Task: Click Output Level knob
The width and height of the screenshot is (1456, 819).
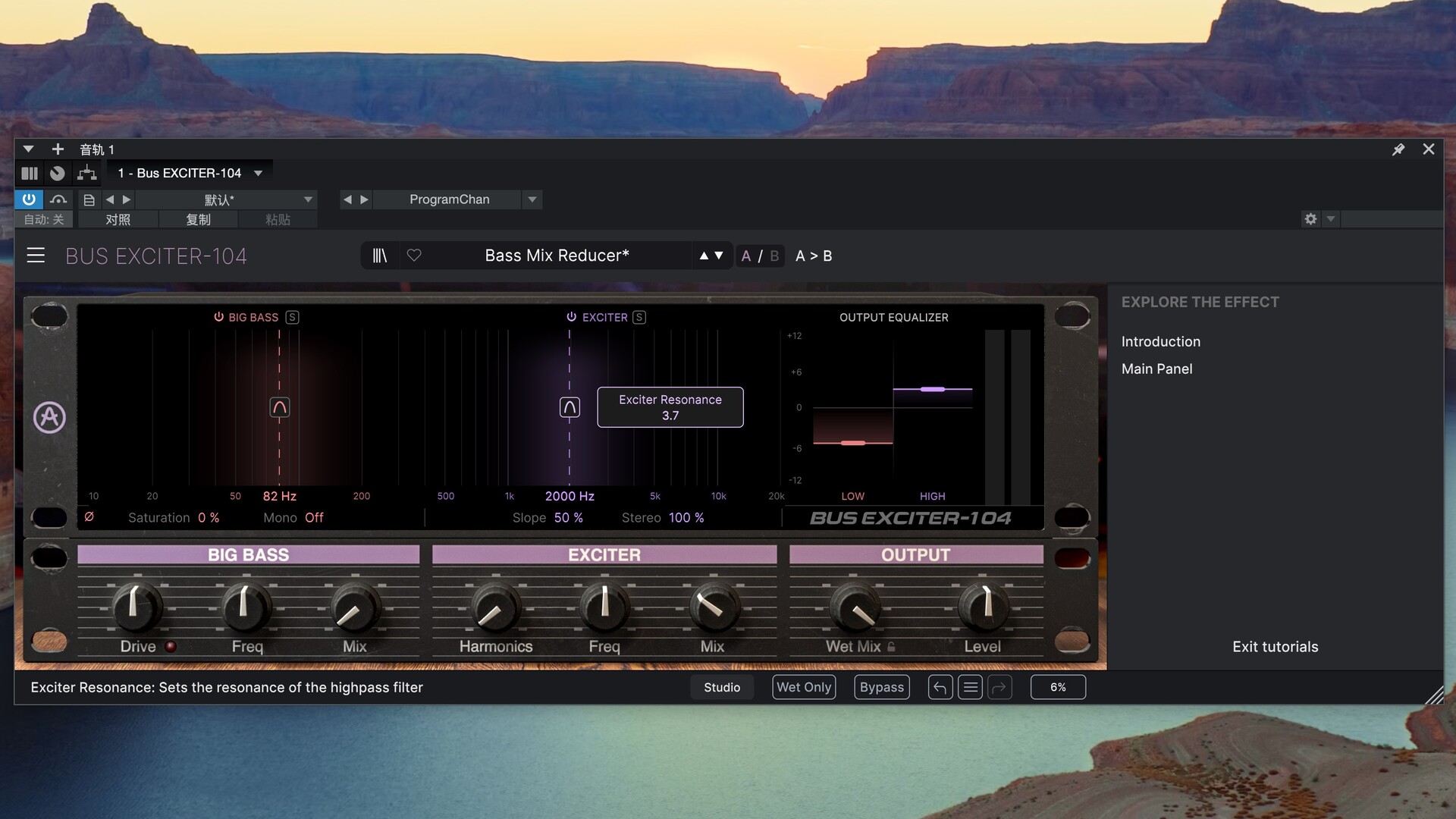Action: click(984, 607)
